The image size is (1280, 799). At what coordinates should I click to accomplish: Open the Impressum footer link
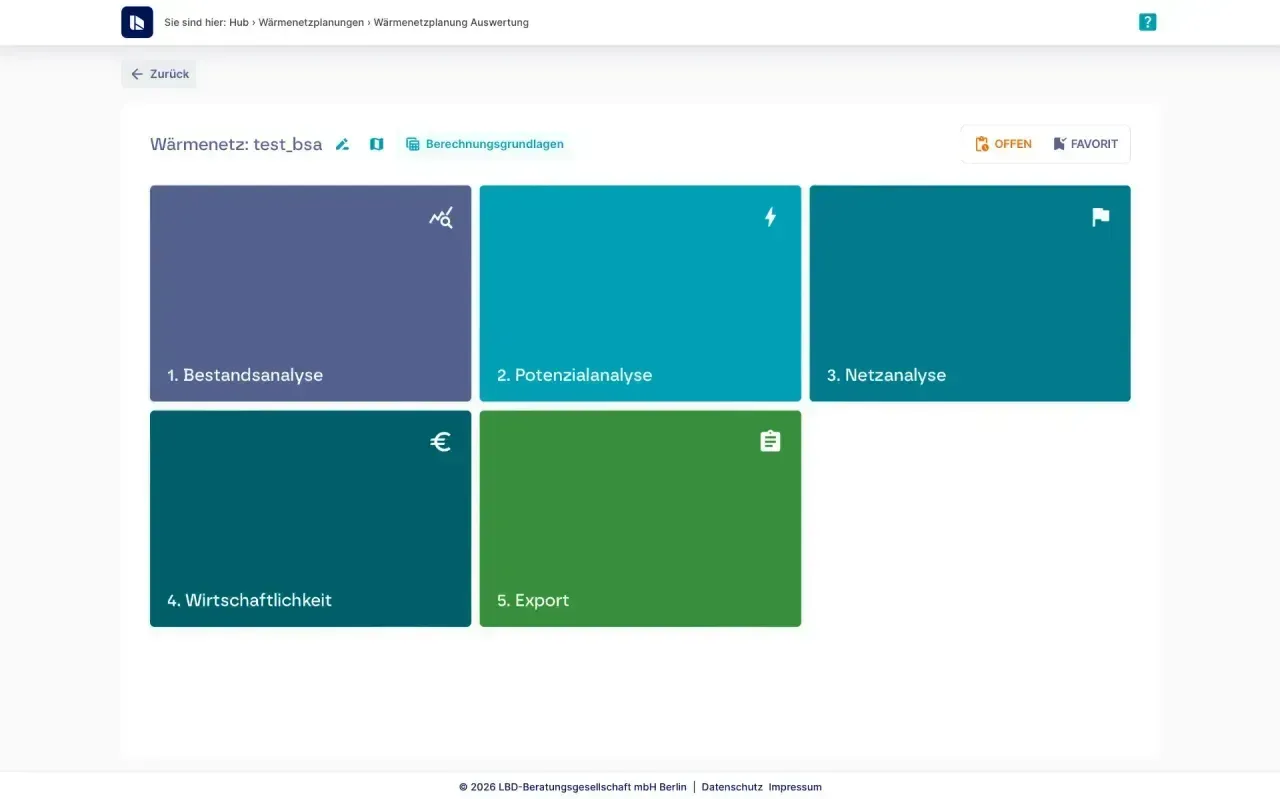795,787
